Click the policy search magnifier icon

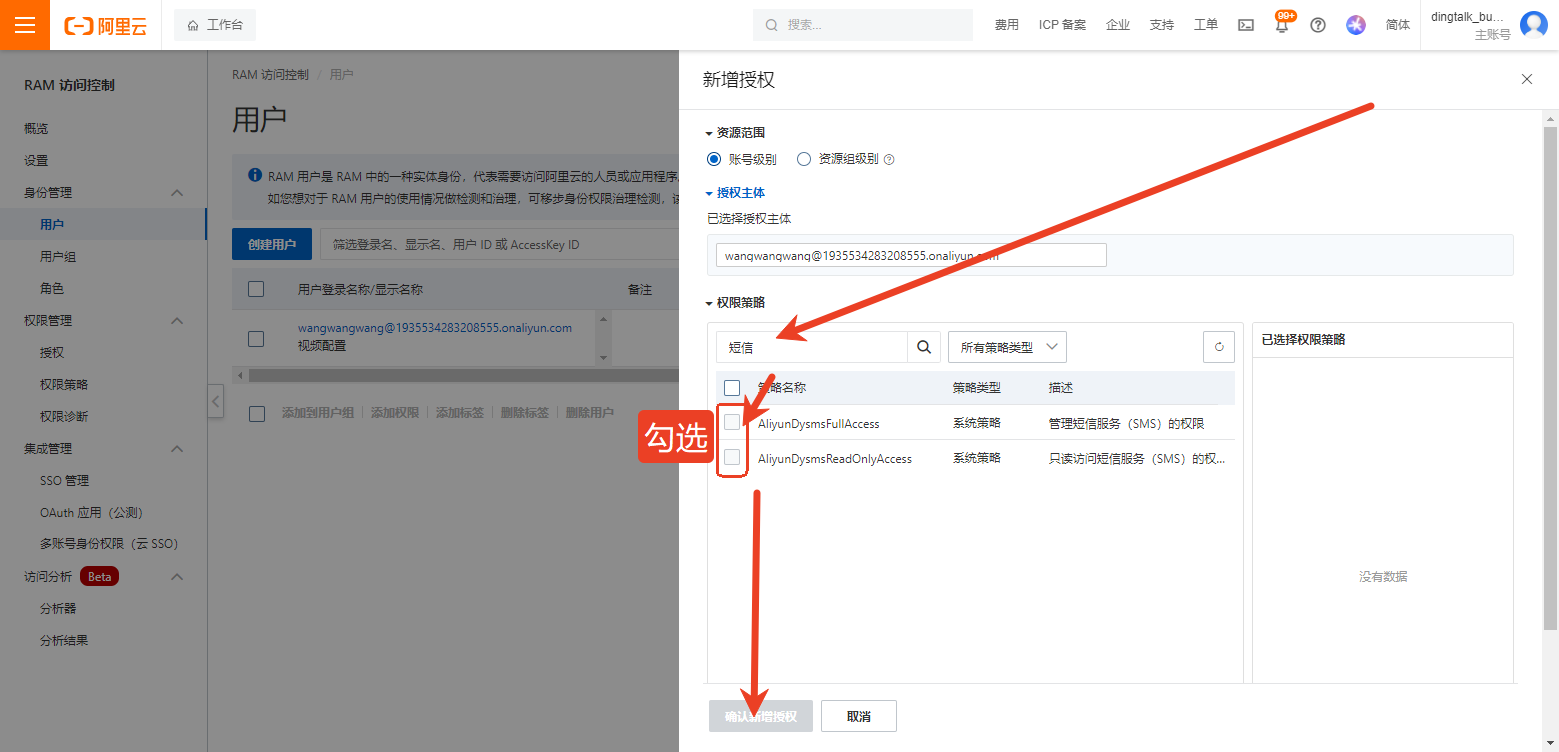(924, 347)
